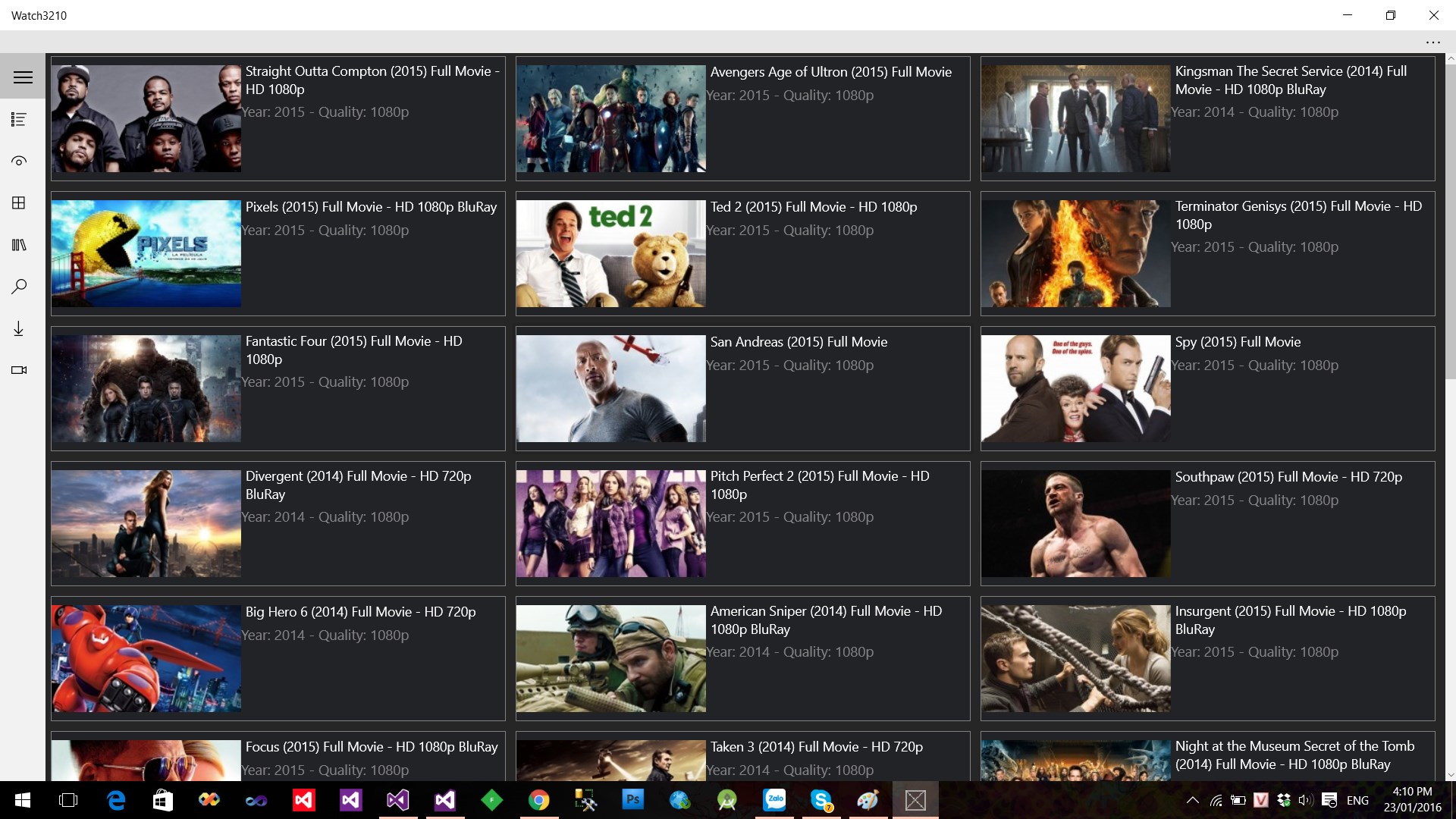
Task: Open search using magnifier sidebar icon
Action: click(x=19, y=287)
